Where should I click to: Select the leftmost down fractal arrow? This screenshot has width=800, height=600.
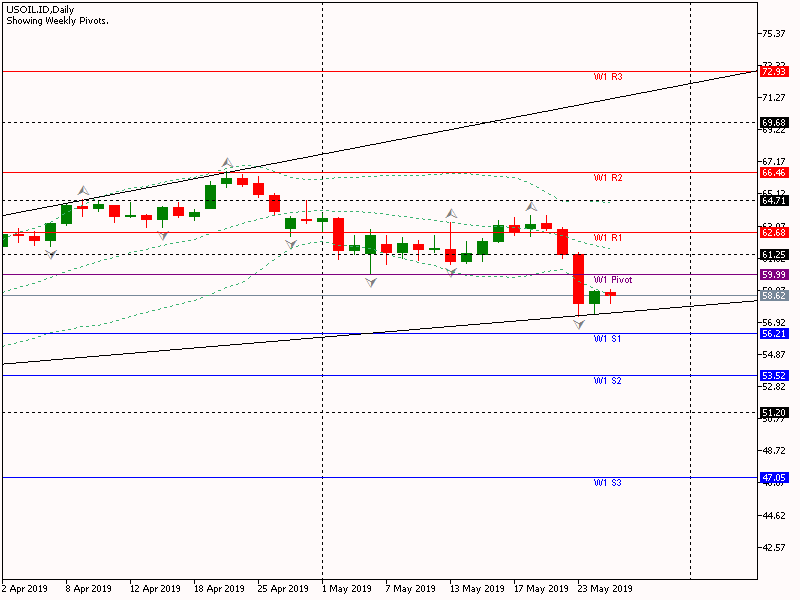point(51,254)
